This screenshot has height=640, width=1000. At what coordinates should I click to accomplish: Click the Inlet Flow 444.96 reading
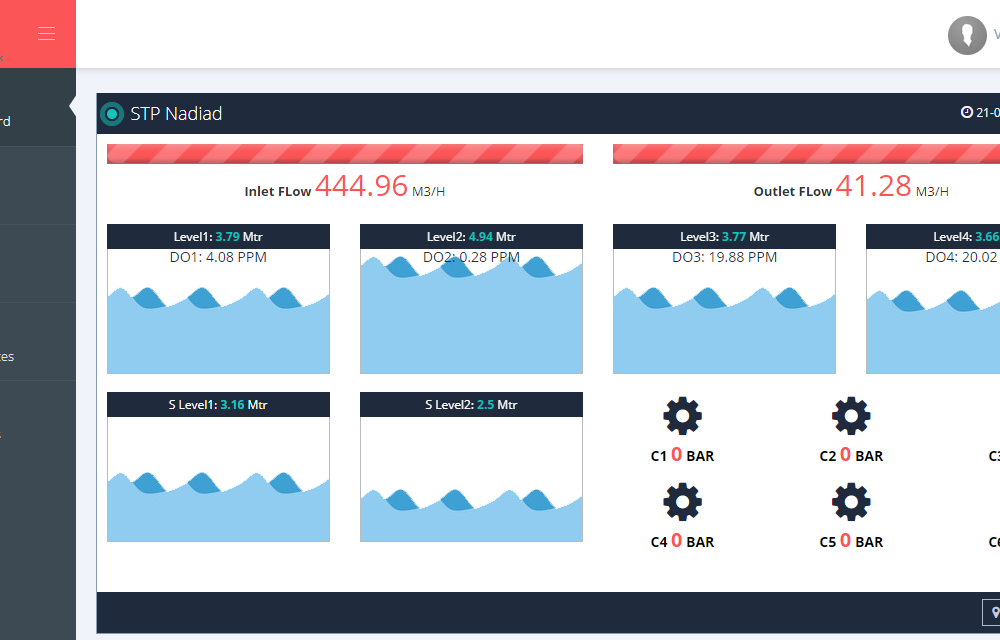point(361,186)
